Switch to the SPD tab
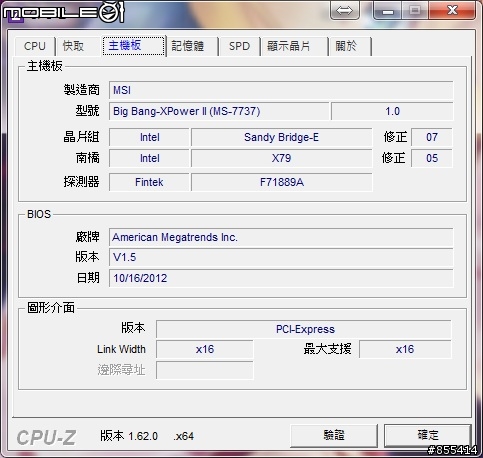This screenshot has height=458, width=483. tap(239, 46)
